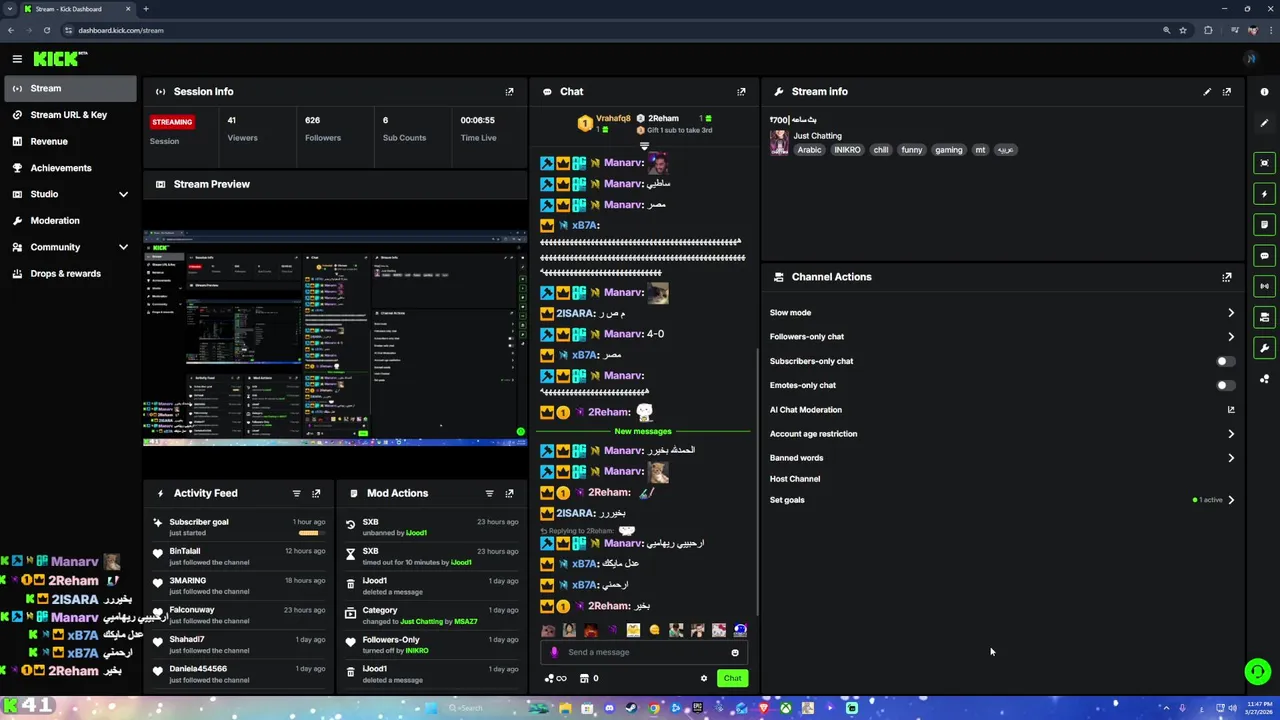Select Stream in the sidebar
This screenshot has height=720, width=1280.
pyautogui.click(x=69, y=88)
